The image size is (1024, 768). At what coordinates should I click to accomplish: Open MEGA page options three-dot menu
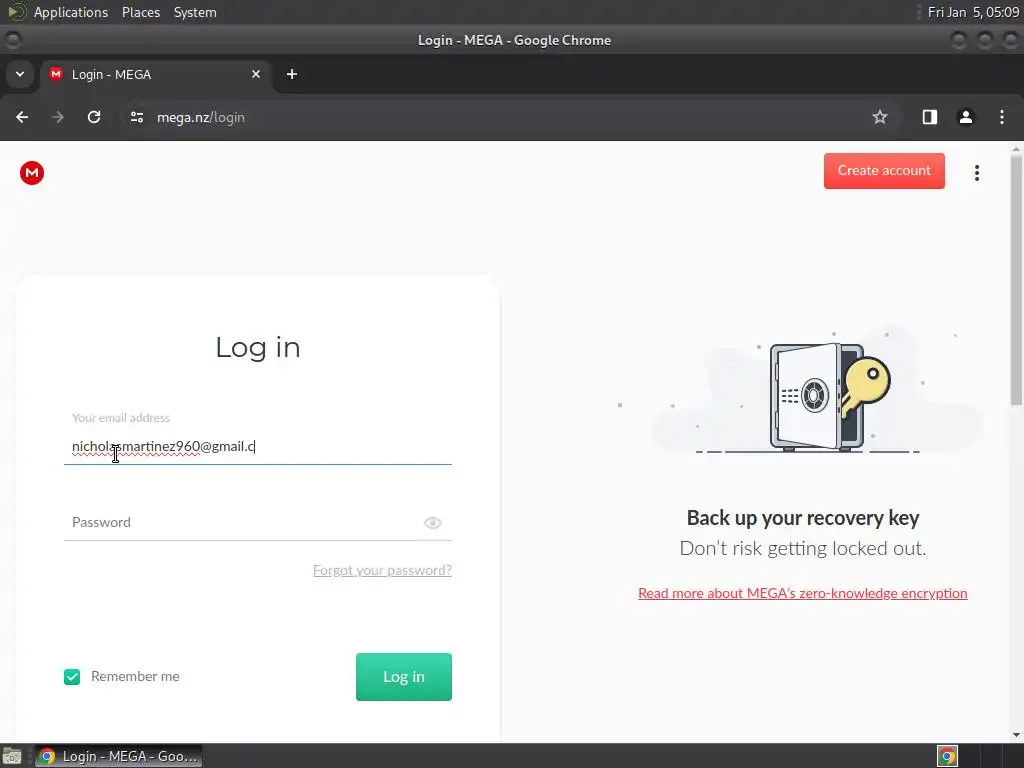tap(976, 173)
